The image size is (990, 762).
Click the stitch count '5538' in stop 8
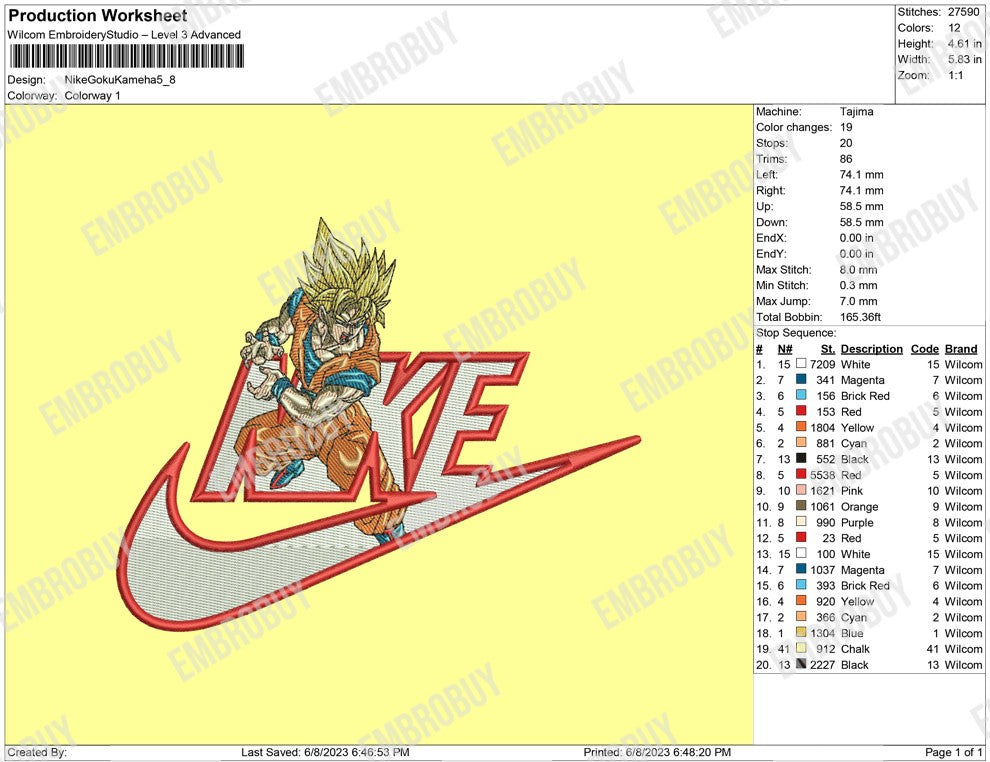[823, 475]
